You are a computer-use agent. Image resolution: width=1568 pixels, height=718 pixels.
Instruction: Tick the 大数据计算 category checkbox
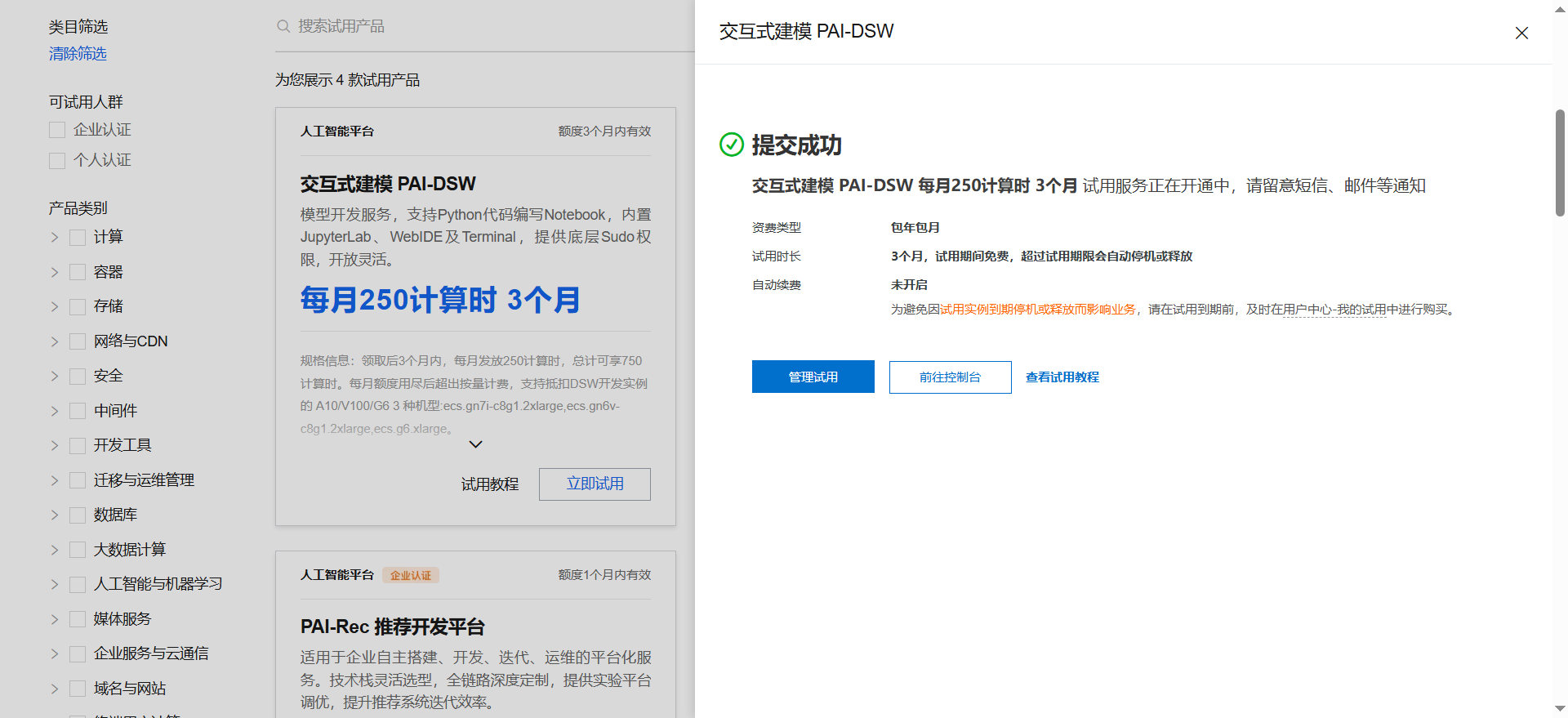[78, 550]
